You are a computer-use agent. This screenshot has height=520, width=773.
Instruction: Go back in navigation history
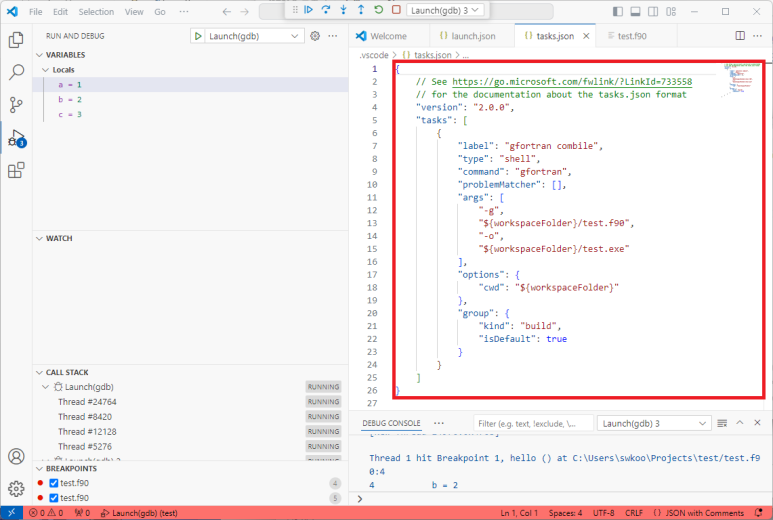(227, 12)
